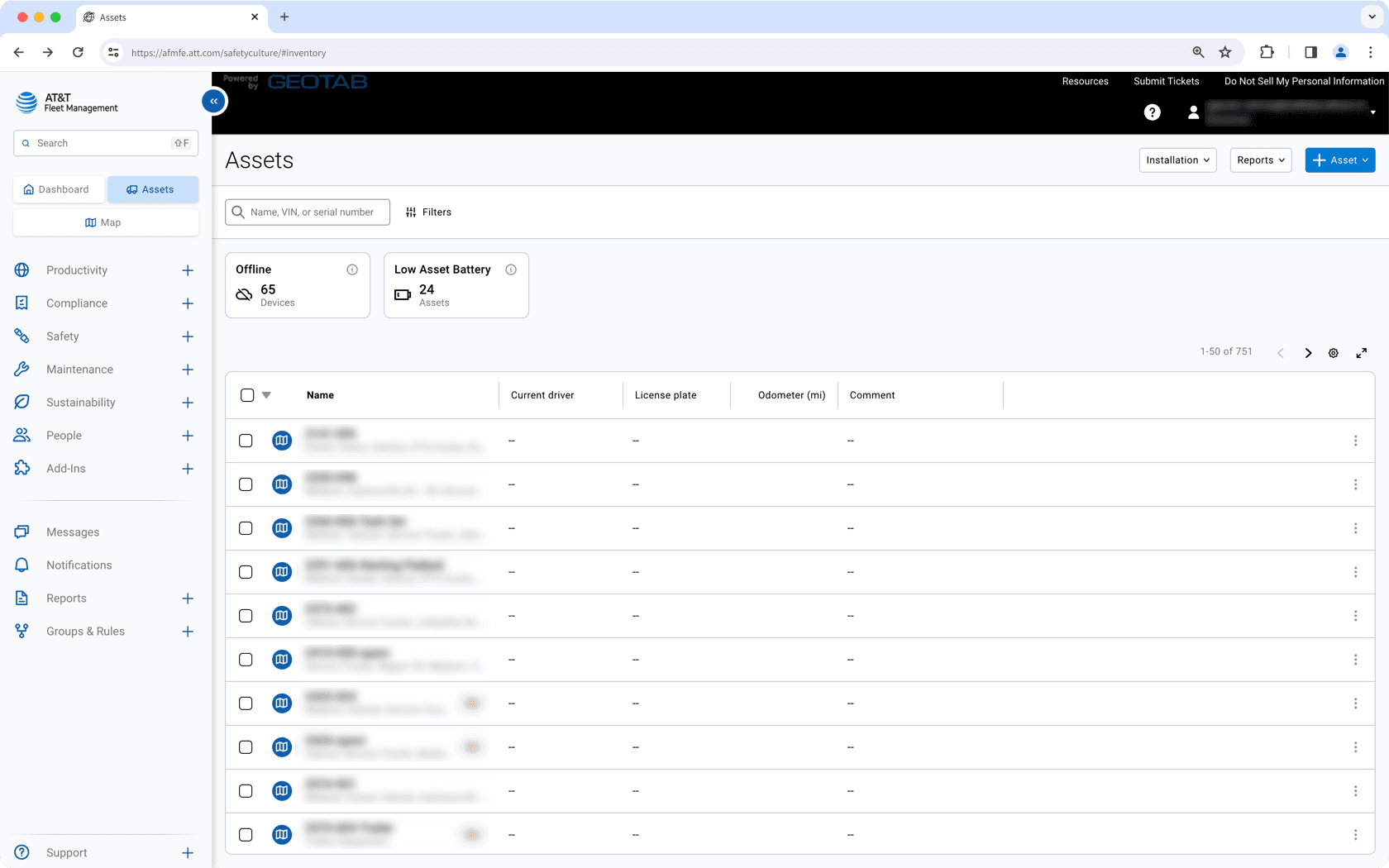Check the box on the last asset row
The width and height of the screenshot is (1389, 868).
[246, 834]
